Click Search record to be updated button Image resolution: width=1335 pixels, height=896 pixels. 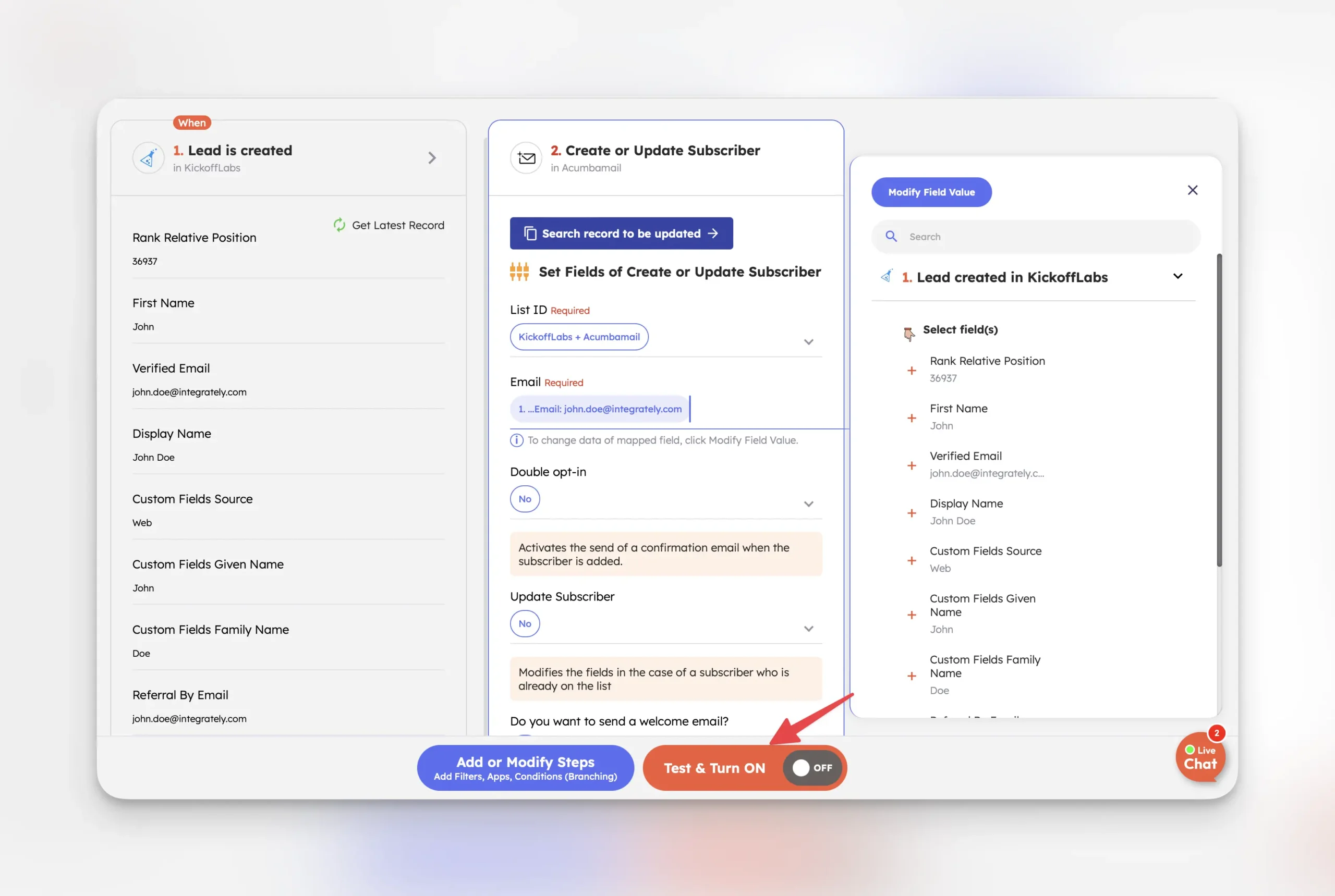click(622, 233)
